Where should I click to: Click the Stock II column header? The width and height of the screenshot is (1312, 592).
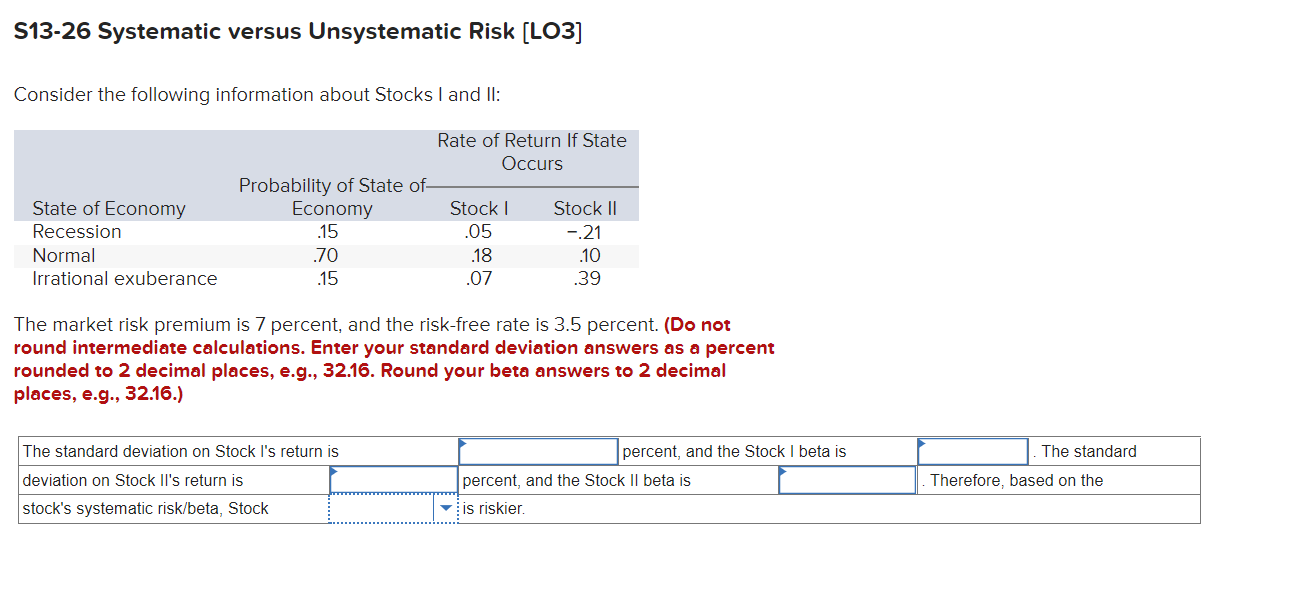584,208
